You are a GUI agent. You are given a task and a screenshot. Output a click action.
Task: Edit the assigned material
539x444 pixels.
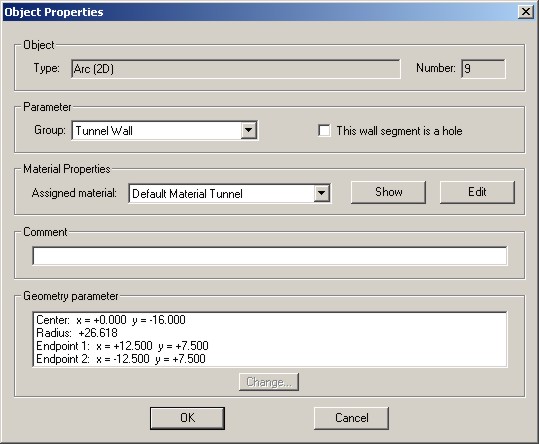tap(477, 192)
